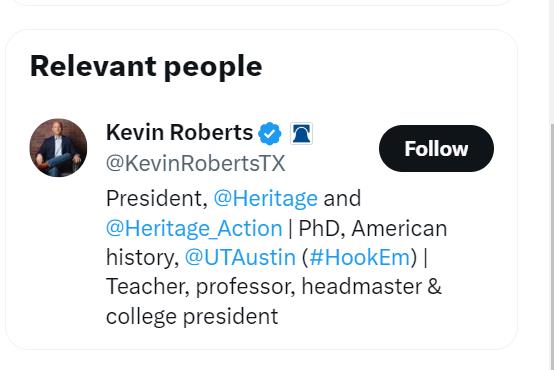Click the word "and" after @Heritage
The image size is (554, 370).
click(x=342, y=198)
